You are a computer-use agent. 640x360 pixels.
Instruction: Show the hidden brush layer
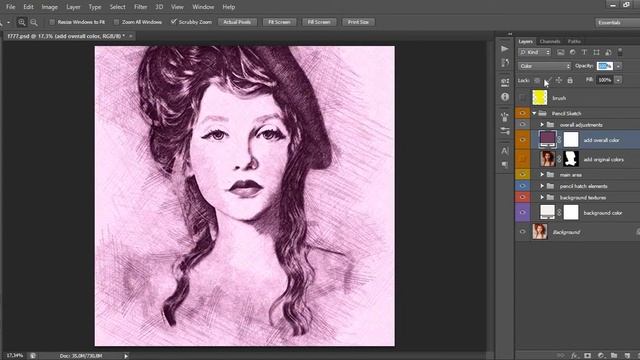pos(522,98)
